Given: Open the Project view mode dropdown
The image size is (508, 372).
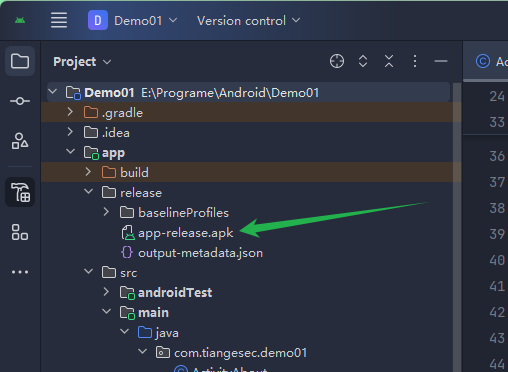Looking at the screenshot, I should click(82, 62).
